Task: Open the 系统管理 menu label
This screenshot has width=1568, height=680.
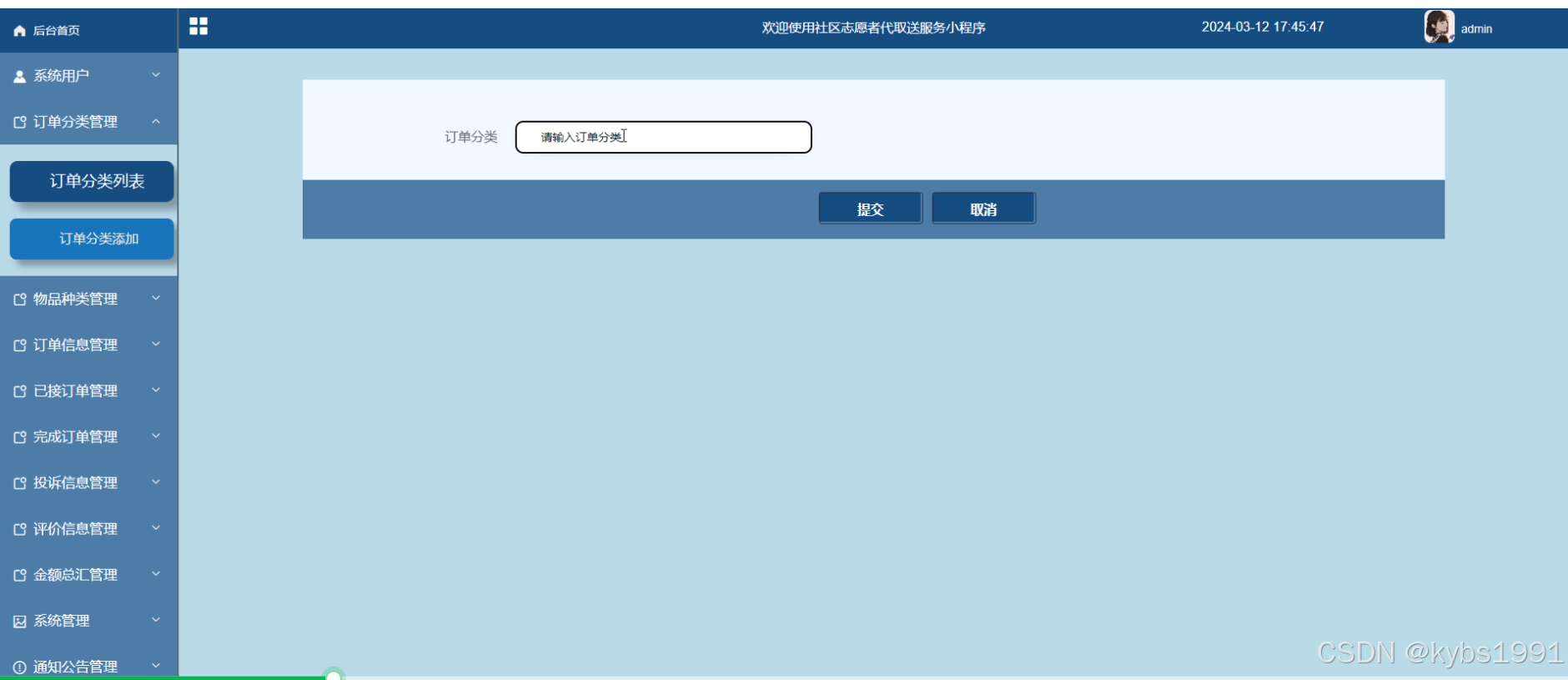Action: point(61,621)
